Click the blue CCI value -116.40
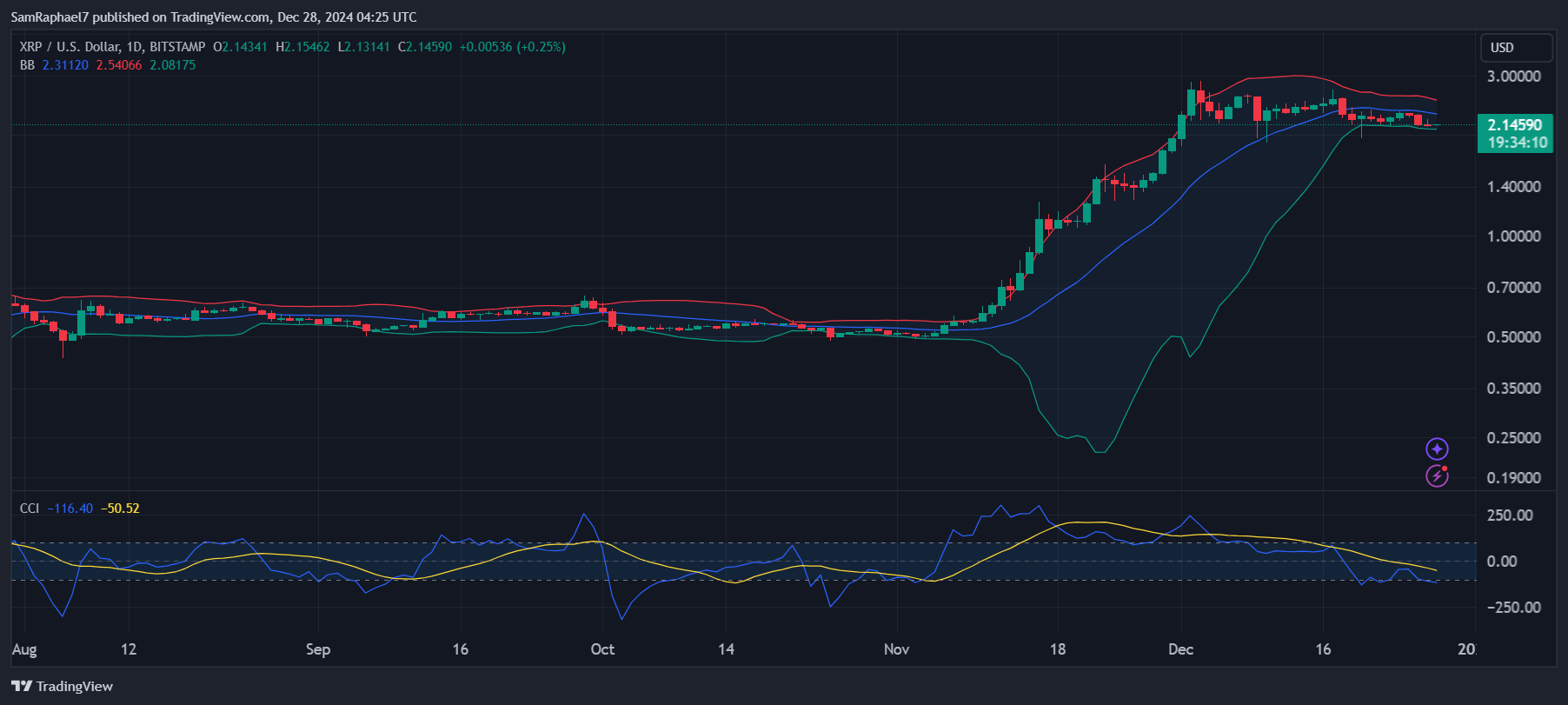Viewport: 1568px width, 705px height. point(70,509)
